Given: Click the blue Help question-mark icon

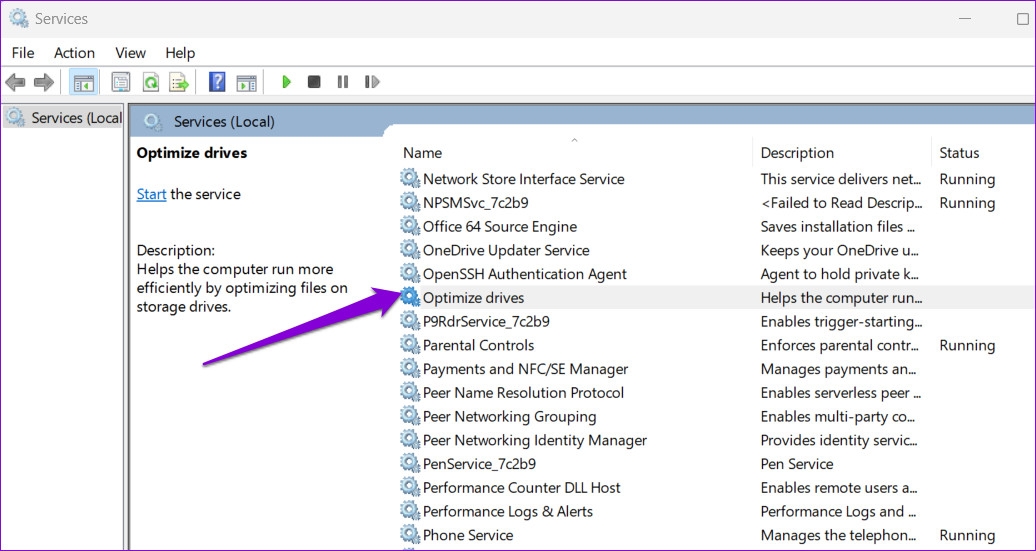Looking at the screenshot, I should [217, 82].
